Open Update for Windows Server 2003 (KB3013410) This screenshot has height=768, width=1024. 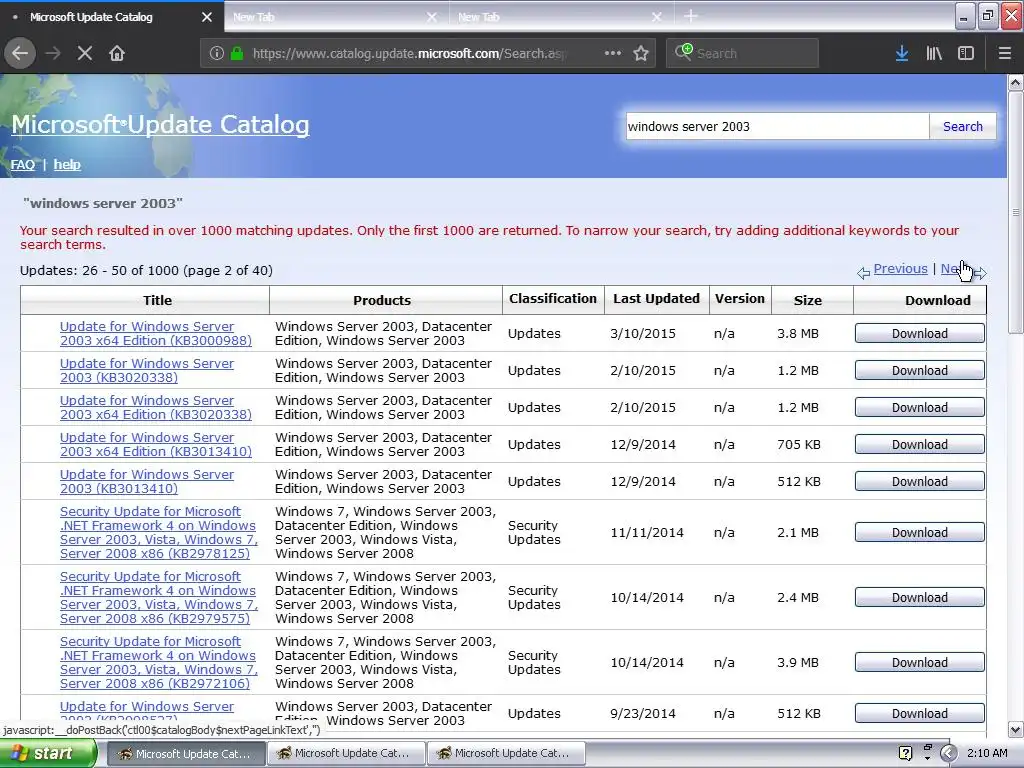147,482
